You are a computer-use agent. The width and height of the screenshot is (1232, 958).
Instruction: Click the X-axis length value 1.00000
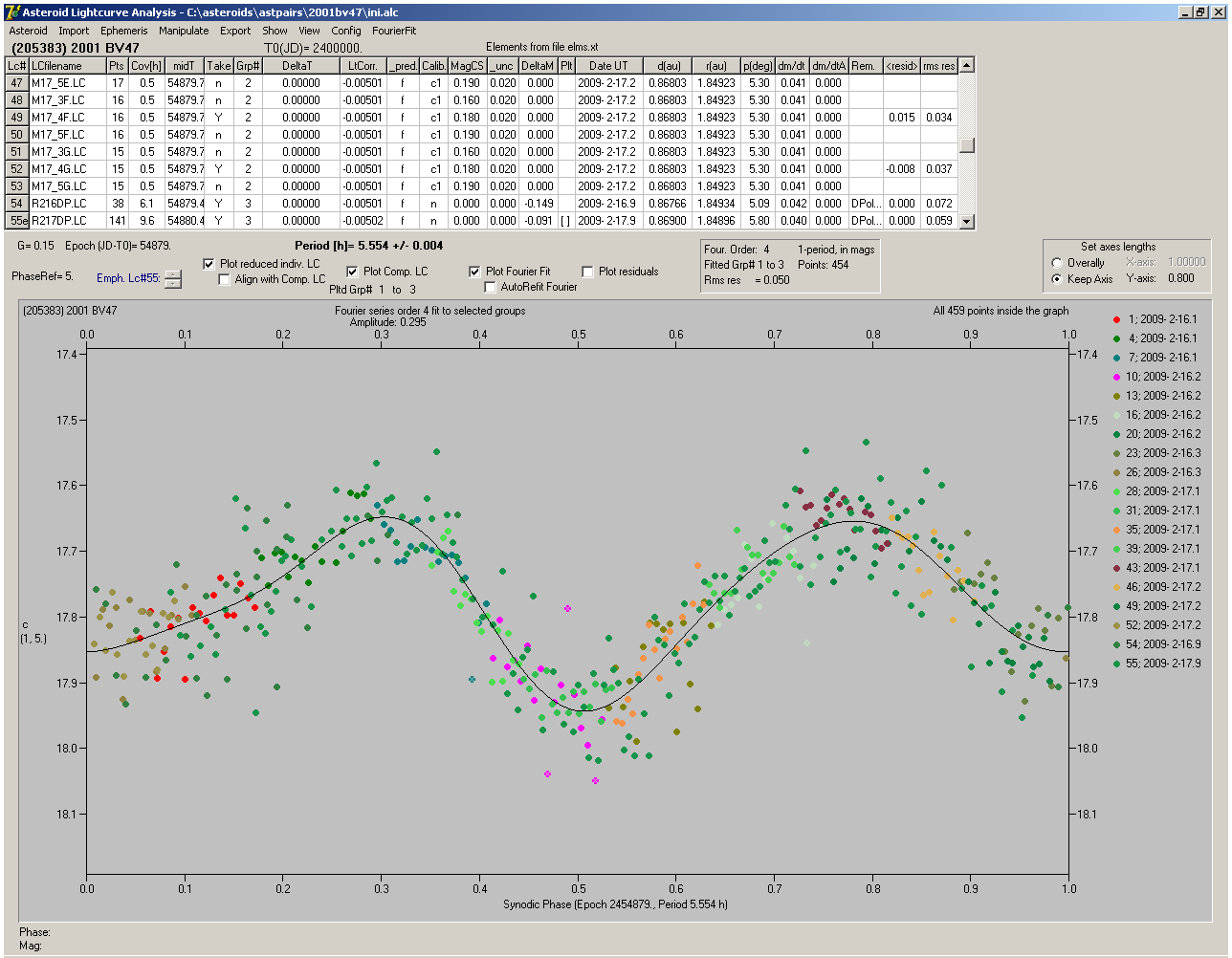coord(1186,262)
